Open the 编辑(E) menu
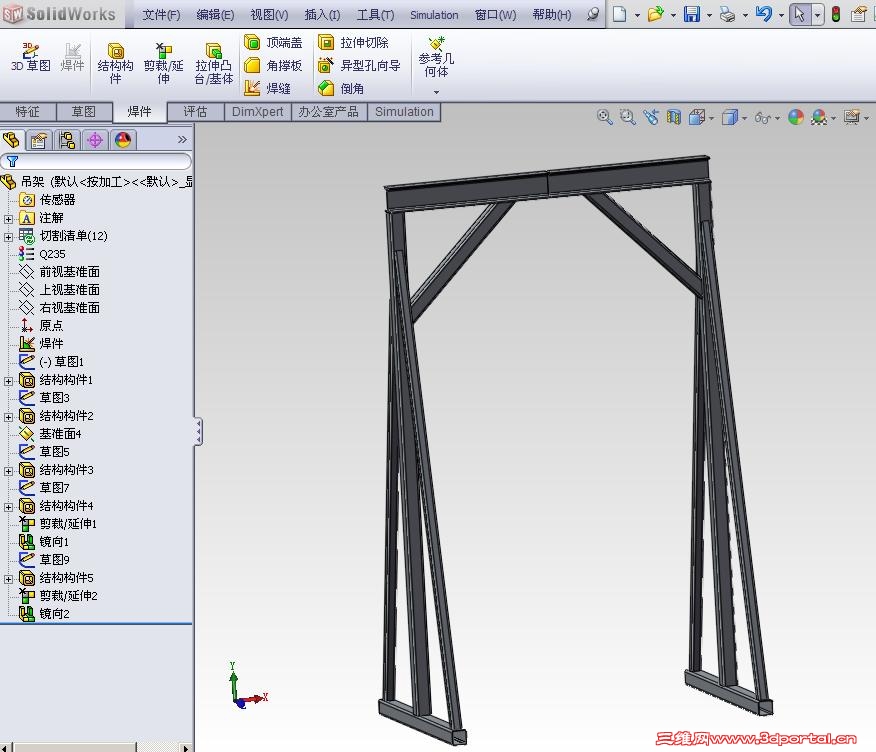Screen dimensions: 876x752 (215, 15)
